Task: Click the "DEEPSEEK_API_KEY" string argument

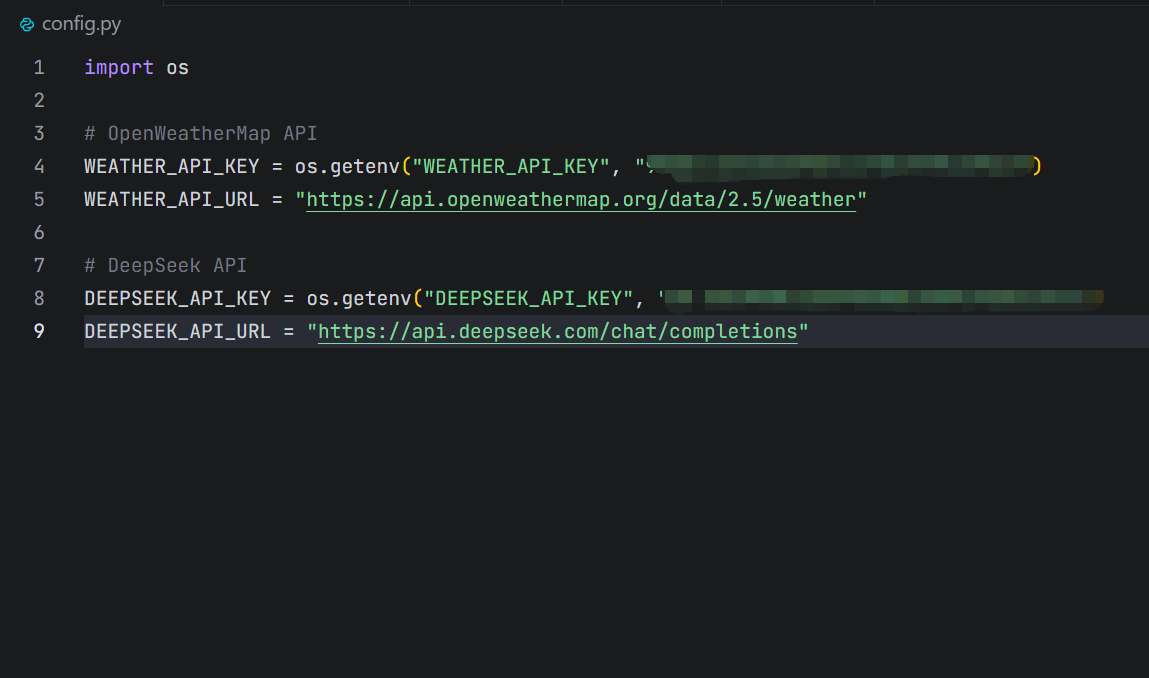Action: pyautogui.click(x=528, y=298)
